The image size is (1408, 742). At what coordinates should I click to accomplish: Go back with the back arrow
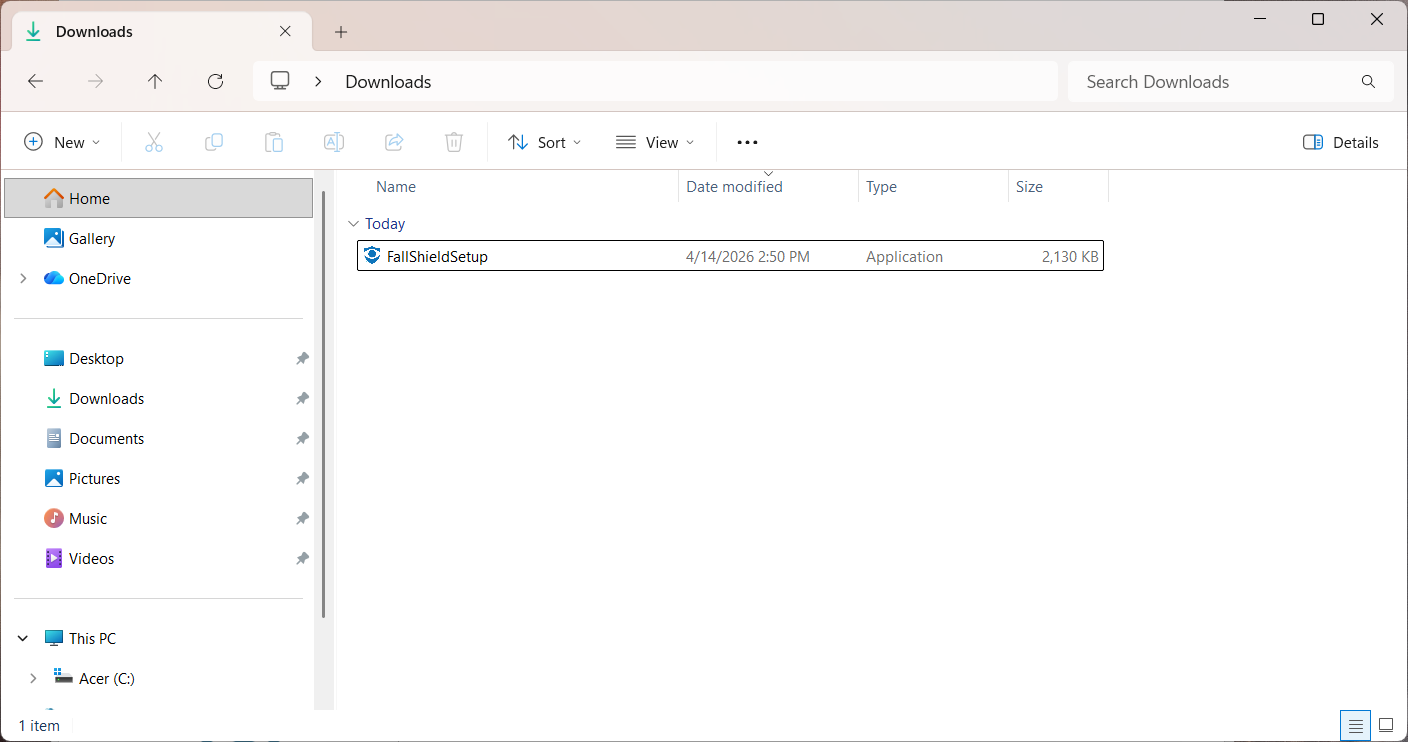tap(35, 82)
